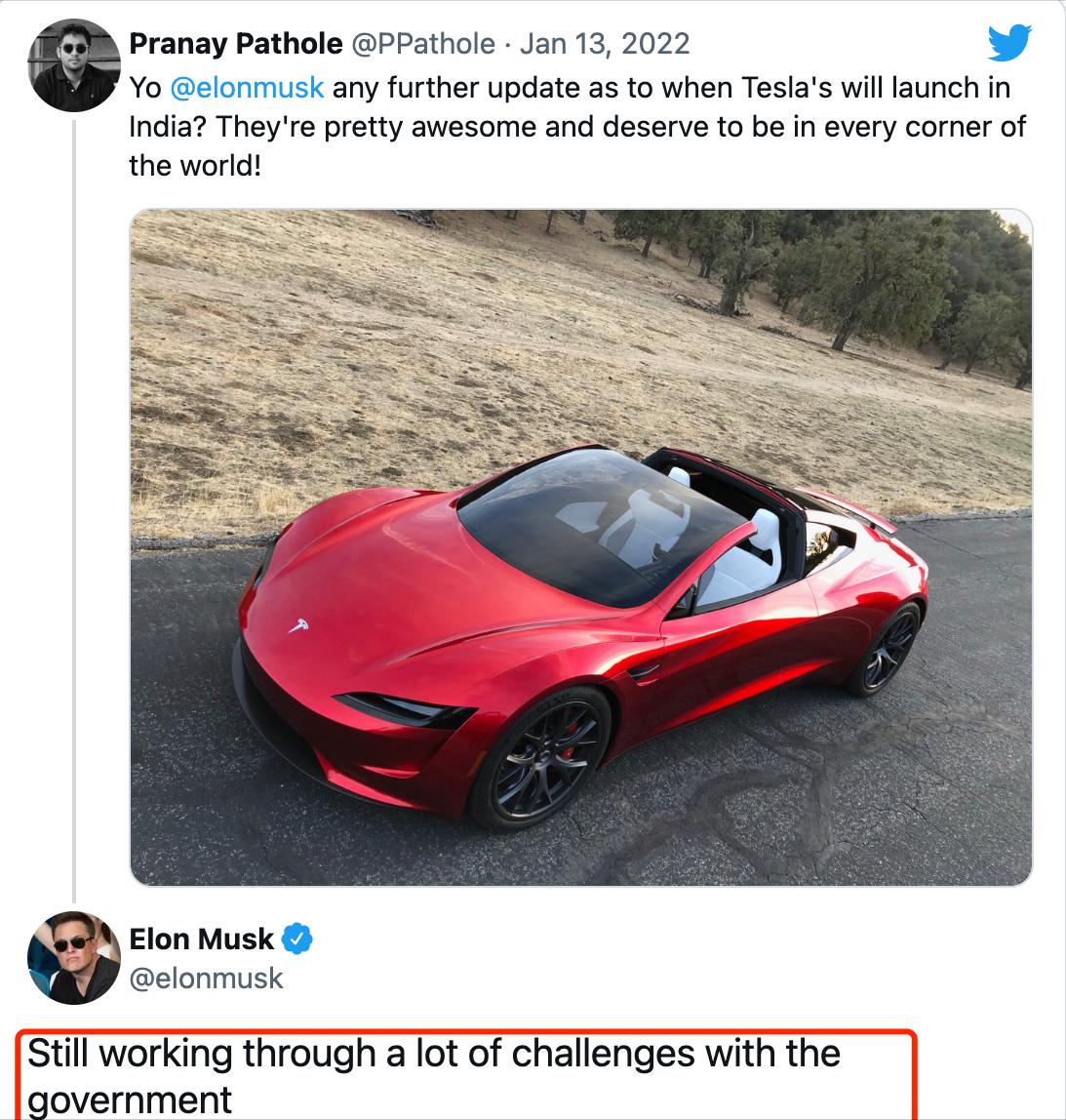1066x1120 pixels.
Task: Click the Twitter bird logo
Action: (x=1009, y=42)
